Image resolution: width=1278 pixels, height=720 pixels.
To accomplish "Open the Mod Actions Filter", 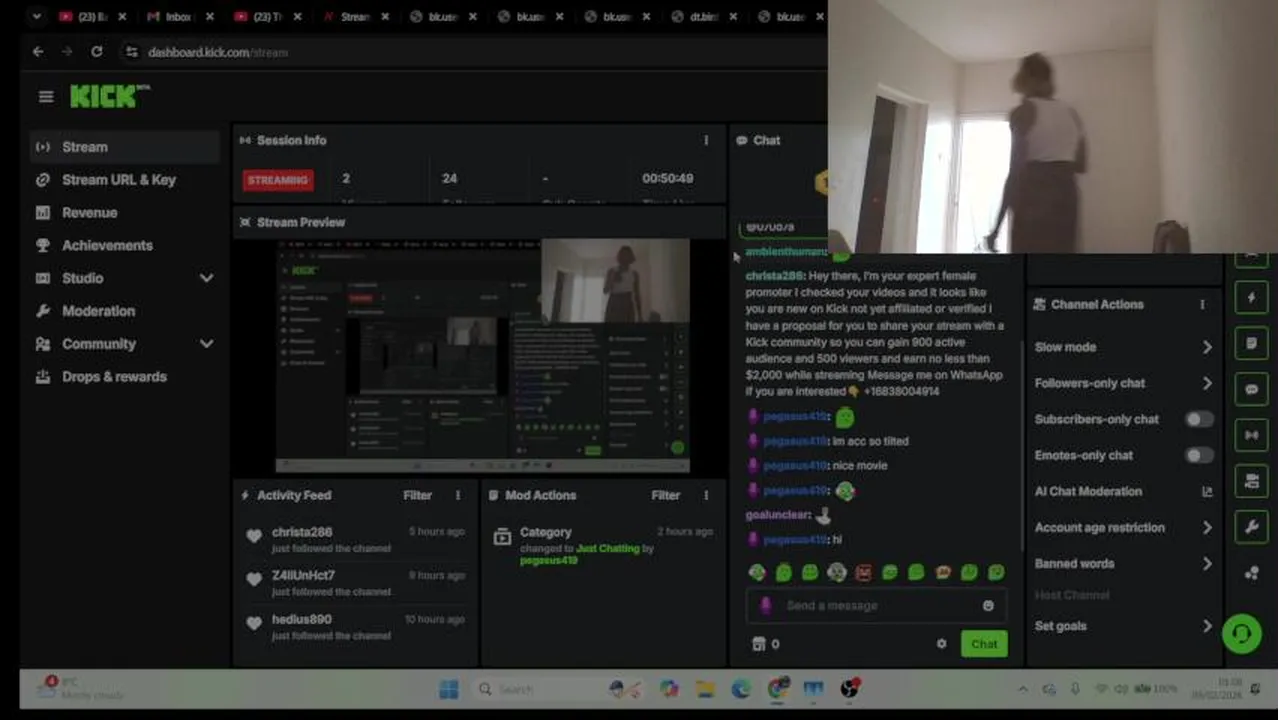I will (666, 495).
